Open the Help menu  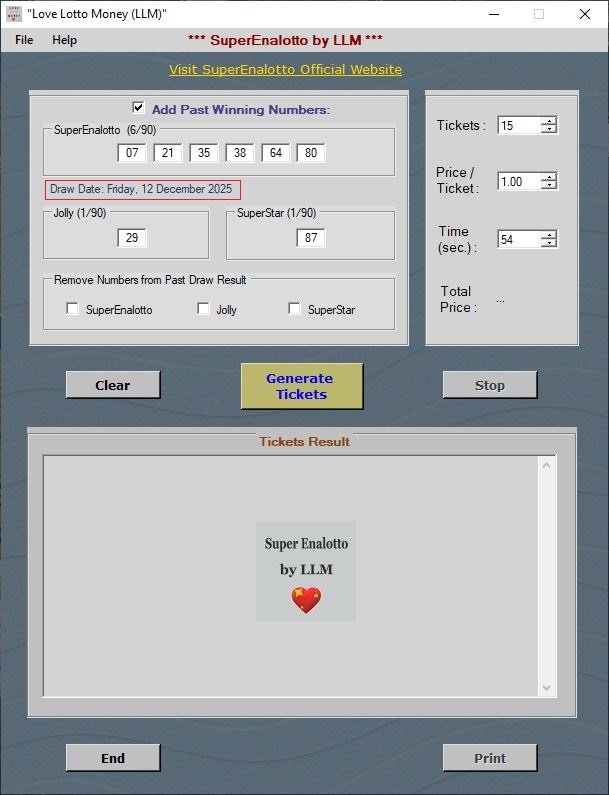point(64,40)
